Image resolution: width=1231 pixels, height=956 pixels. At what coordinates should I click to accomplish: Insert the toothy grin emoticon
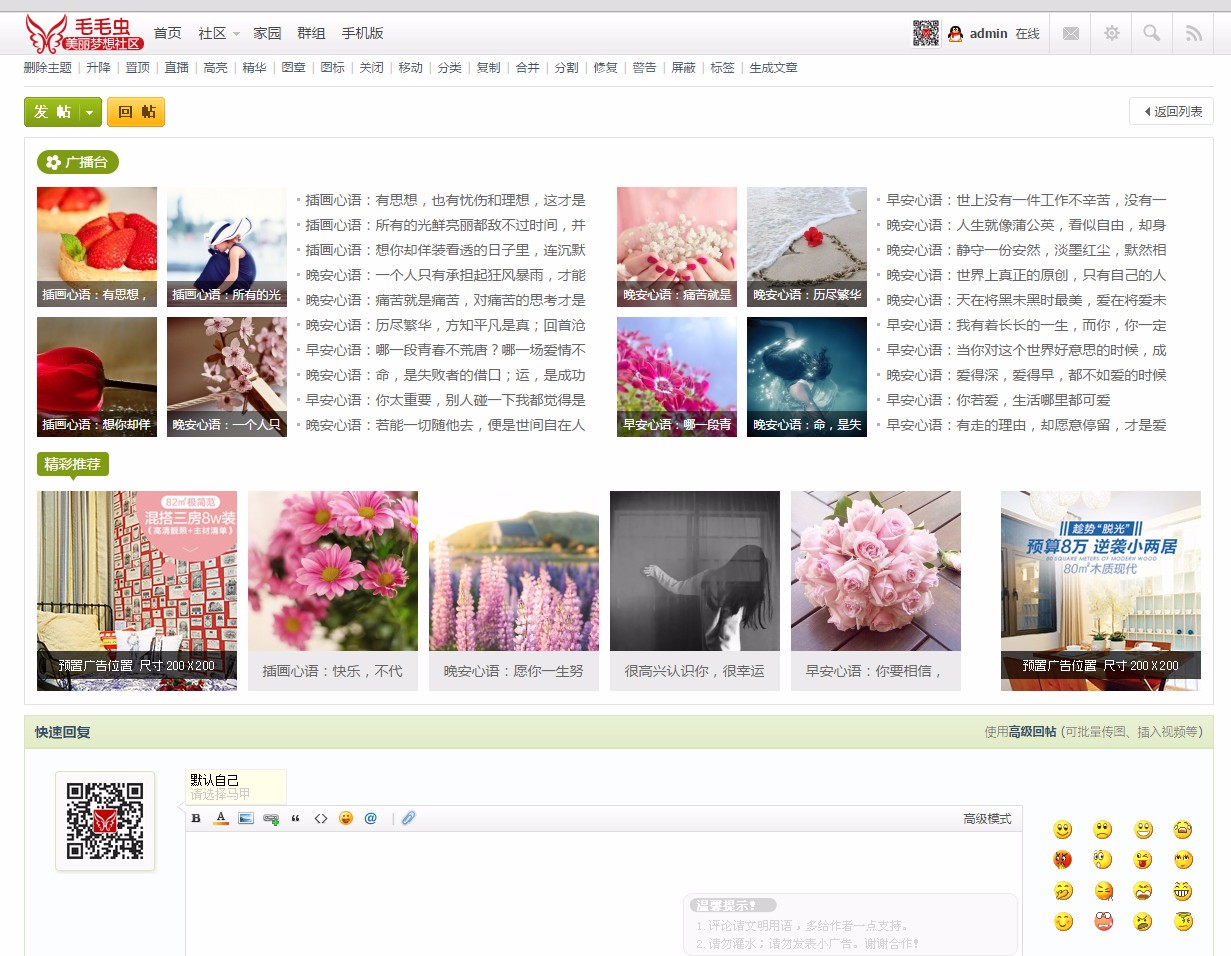1183,890
